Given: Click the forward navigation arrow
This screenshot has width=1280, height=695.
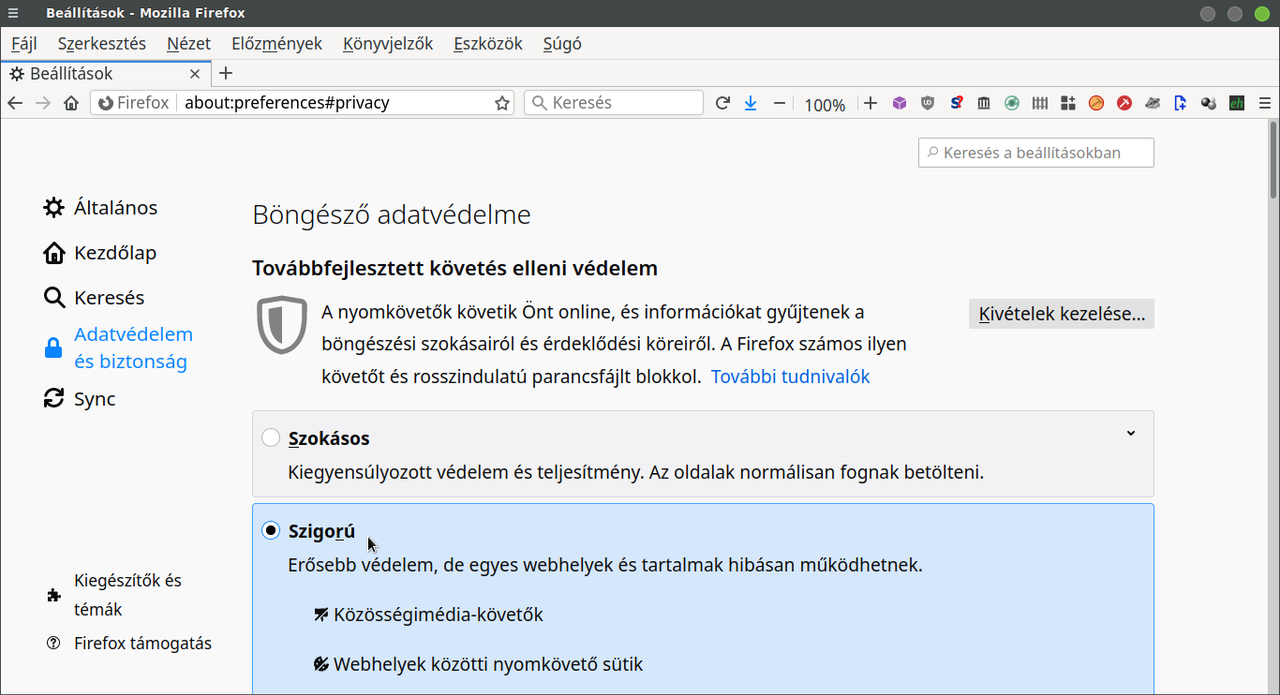Looking at the screenshot, I should tap(42, 102).
